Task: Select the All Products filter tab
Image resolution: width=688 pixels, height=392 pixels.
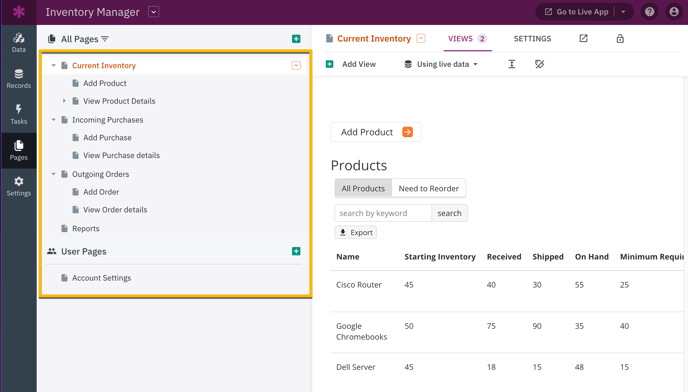Action: (363, 188)
